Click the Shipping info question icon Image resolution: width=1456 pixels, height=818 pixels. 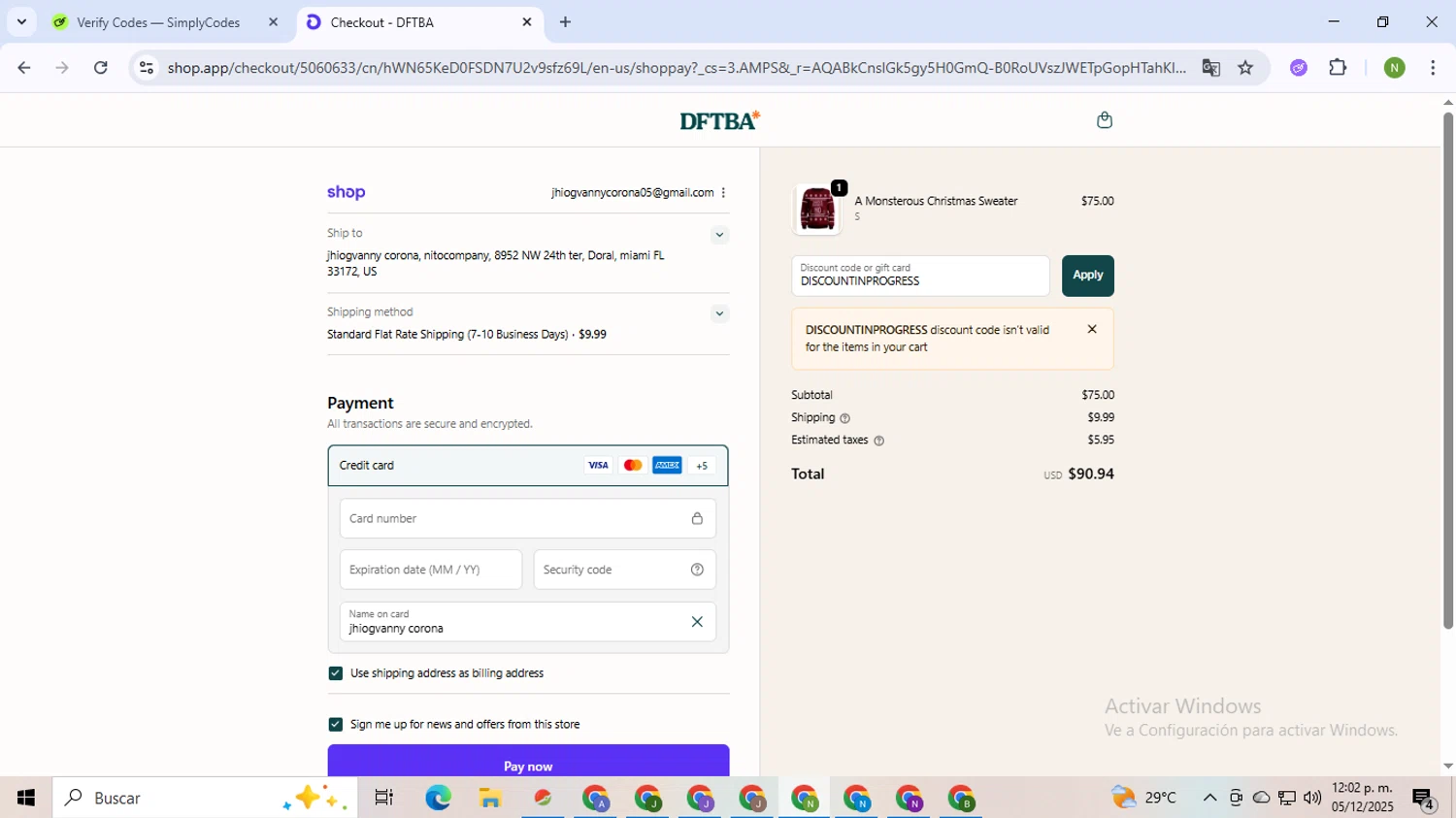pos(844,418)
